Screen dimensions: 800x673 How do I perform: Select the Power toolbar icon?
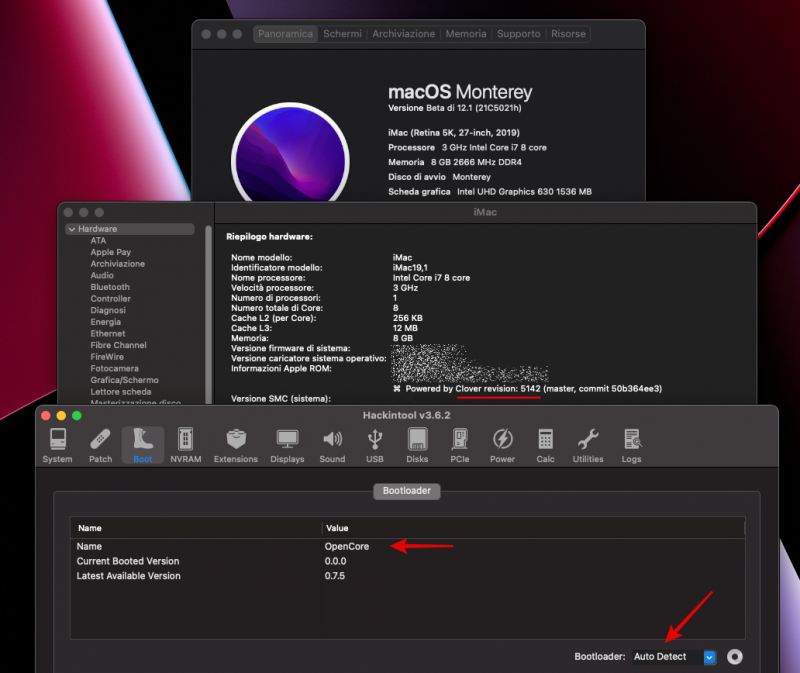point(502,445)
